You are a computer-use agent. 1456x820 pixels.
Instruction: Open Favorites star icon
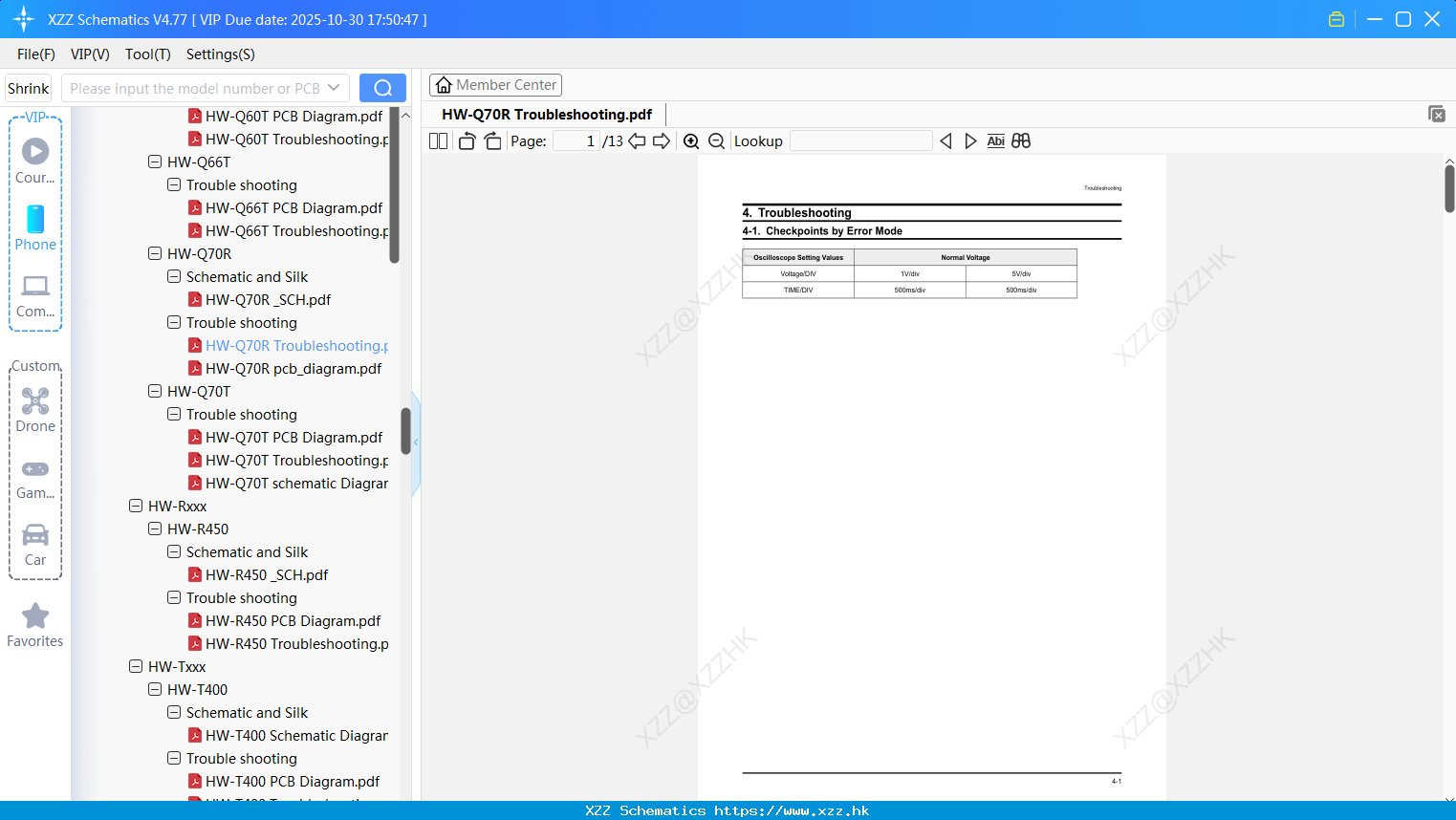(35, 626)
